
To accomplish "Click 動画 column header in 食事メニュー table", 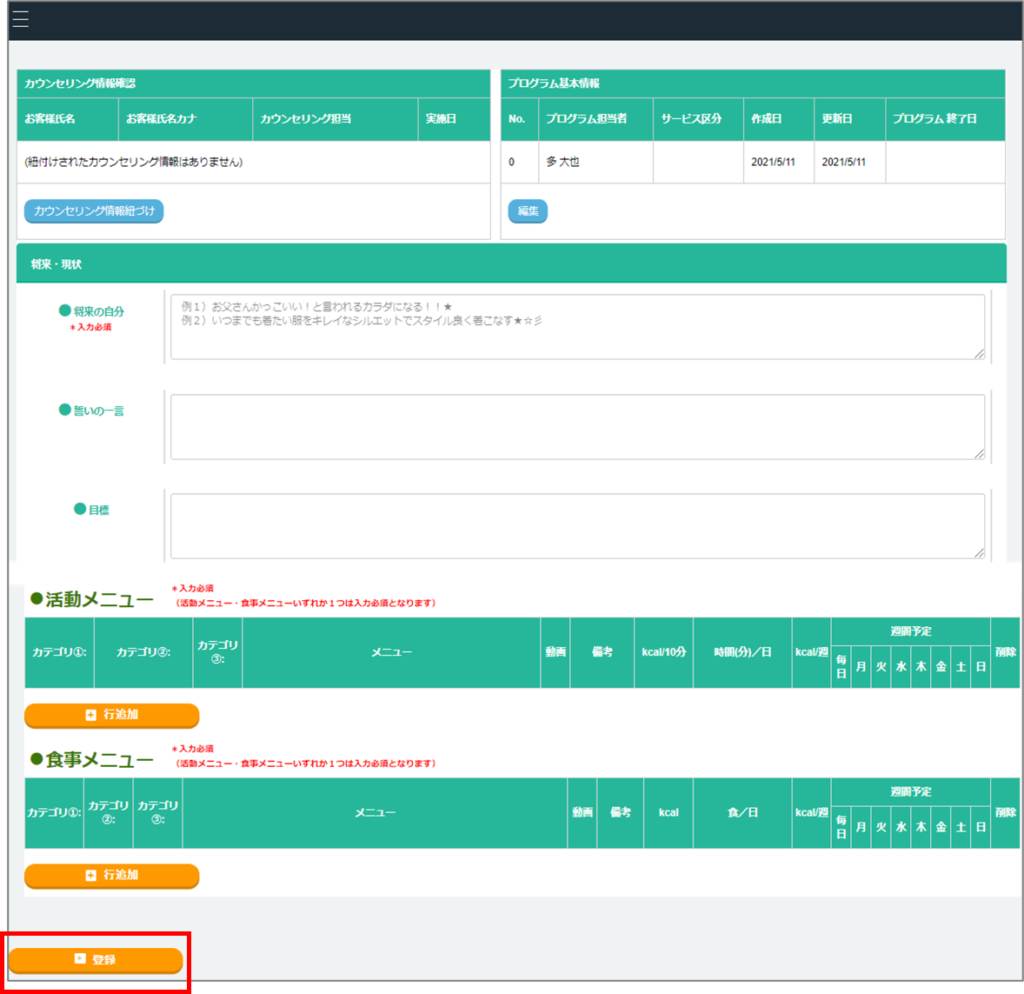I will coord(582,812).
